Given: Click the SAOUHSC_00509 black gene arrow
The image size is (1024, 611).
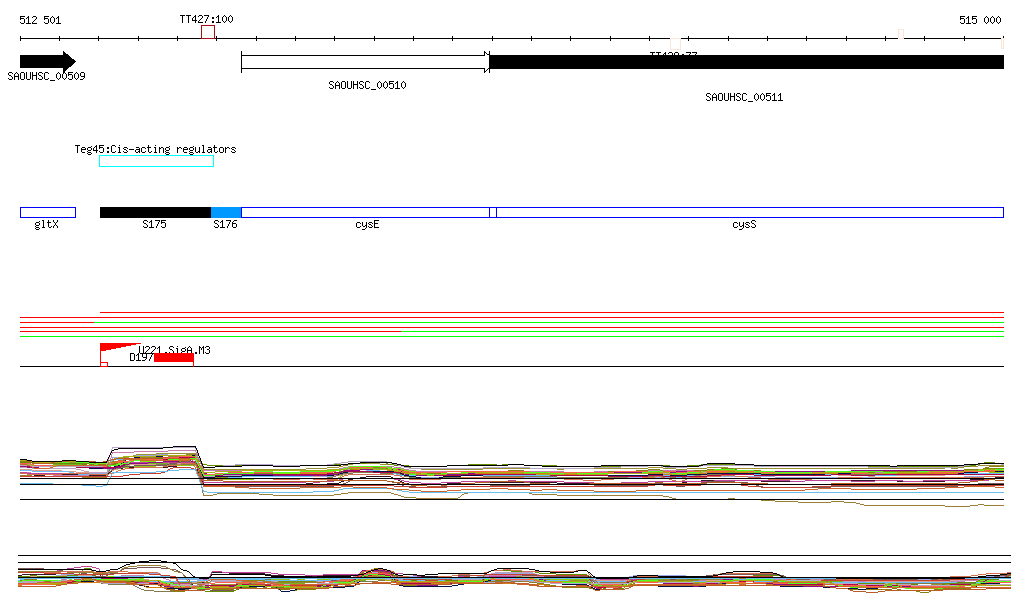Looking at the screenshot, I should 47,62.
